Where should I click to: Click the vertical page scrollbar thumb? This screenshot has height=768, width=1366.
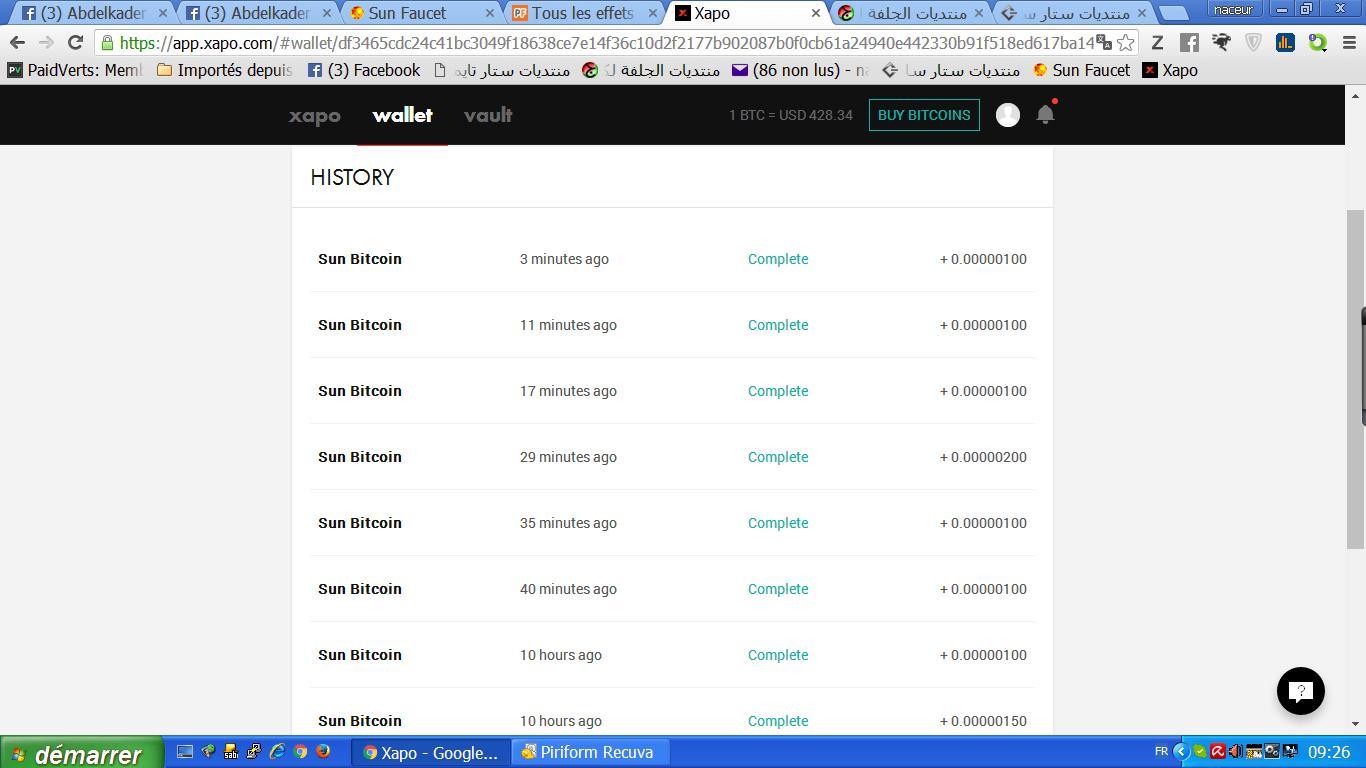point(1356,379)
